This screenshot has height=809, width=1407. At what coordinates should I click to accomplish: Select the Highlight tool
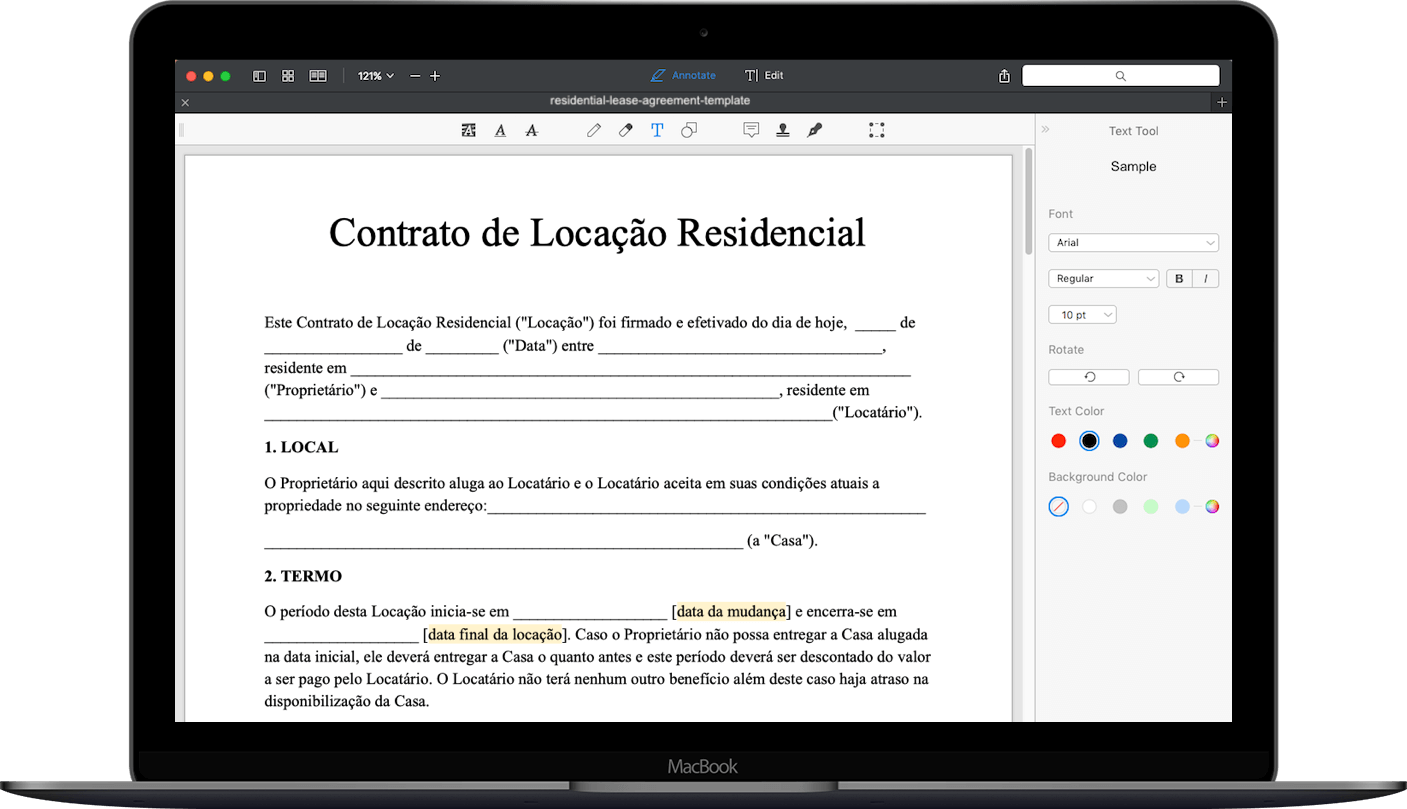coord(468,130)
